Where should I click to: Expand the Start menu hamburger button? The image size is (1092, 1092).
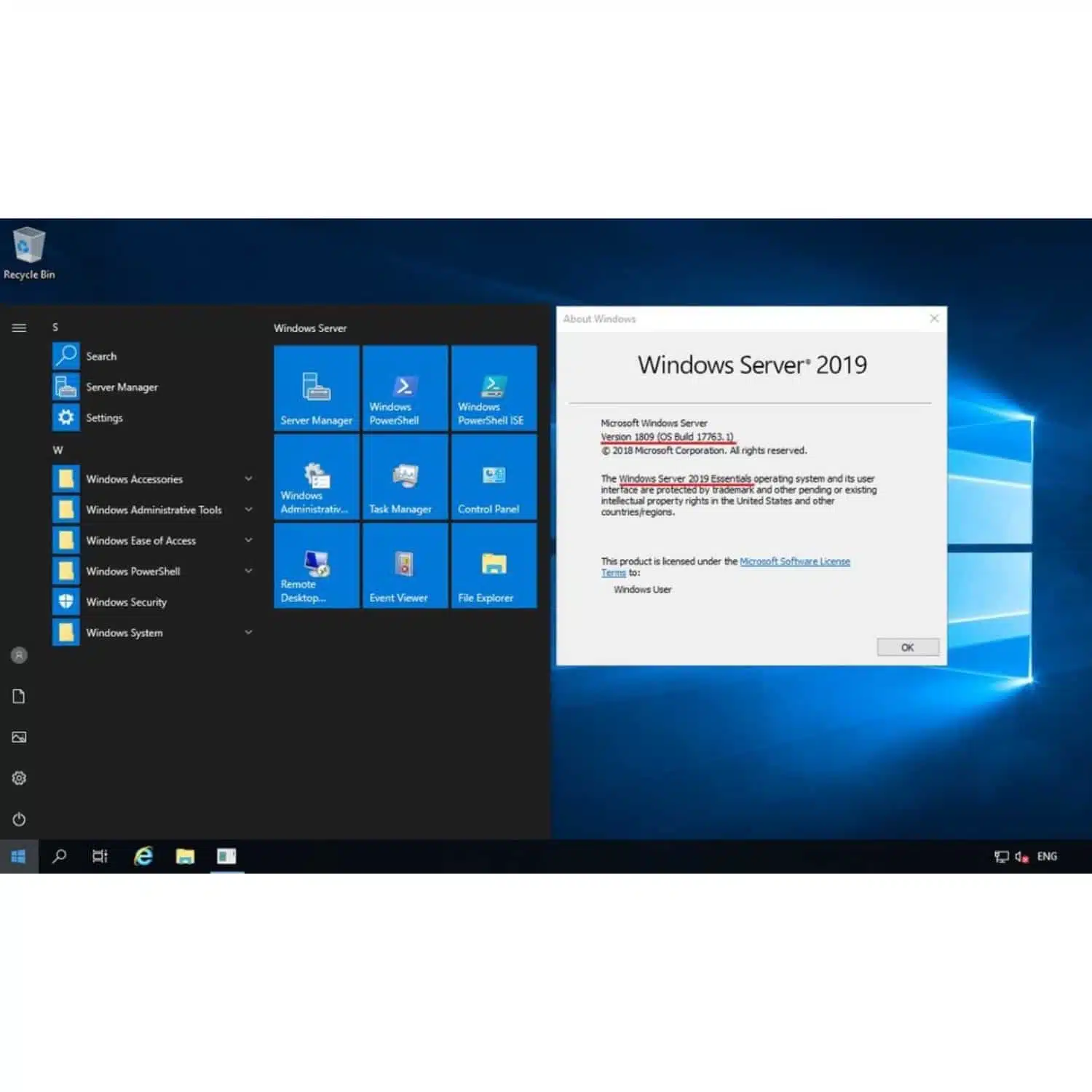pos(19,328)
